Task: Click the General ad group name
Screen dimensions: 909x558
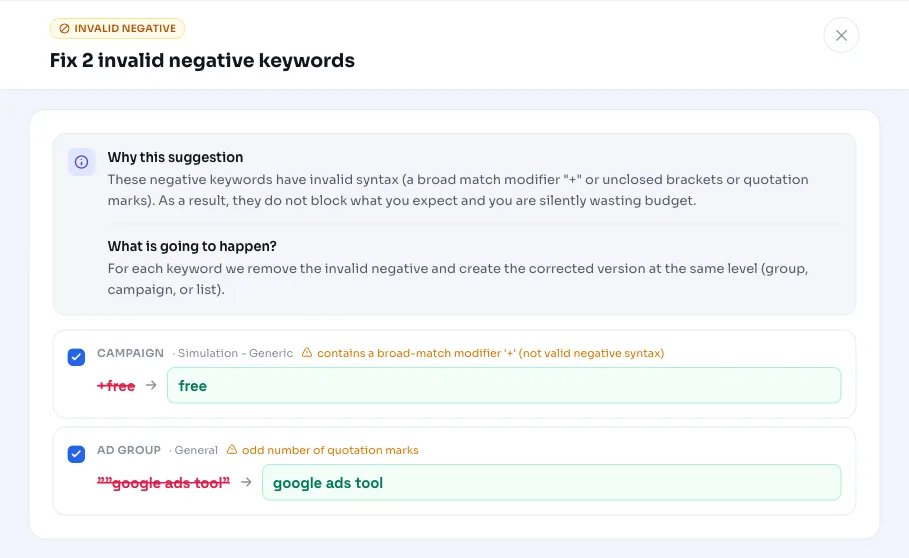Action: click(x=196, y=450)
